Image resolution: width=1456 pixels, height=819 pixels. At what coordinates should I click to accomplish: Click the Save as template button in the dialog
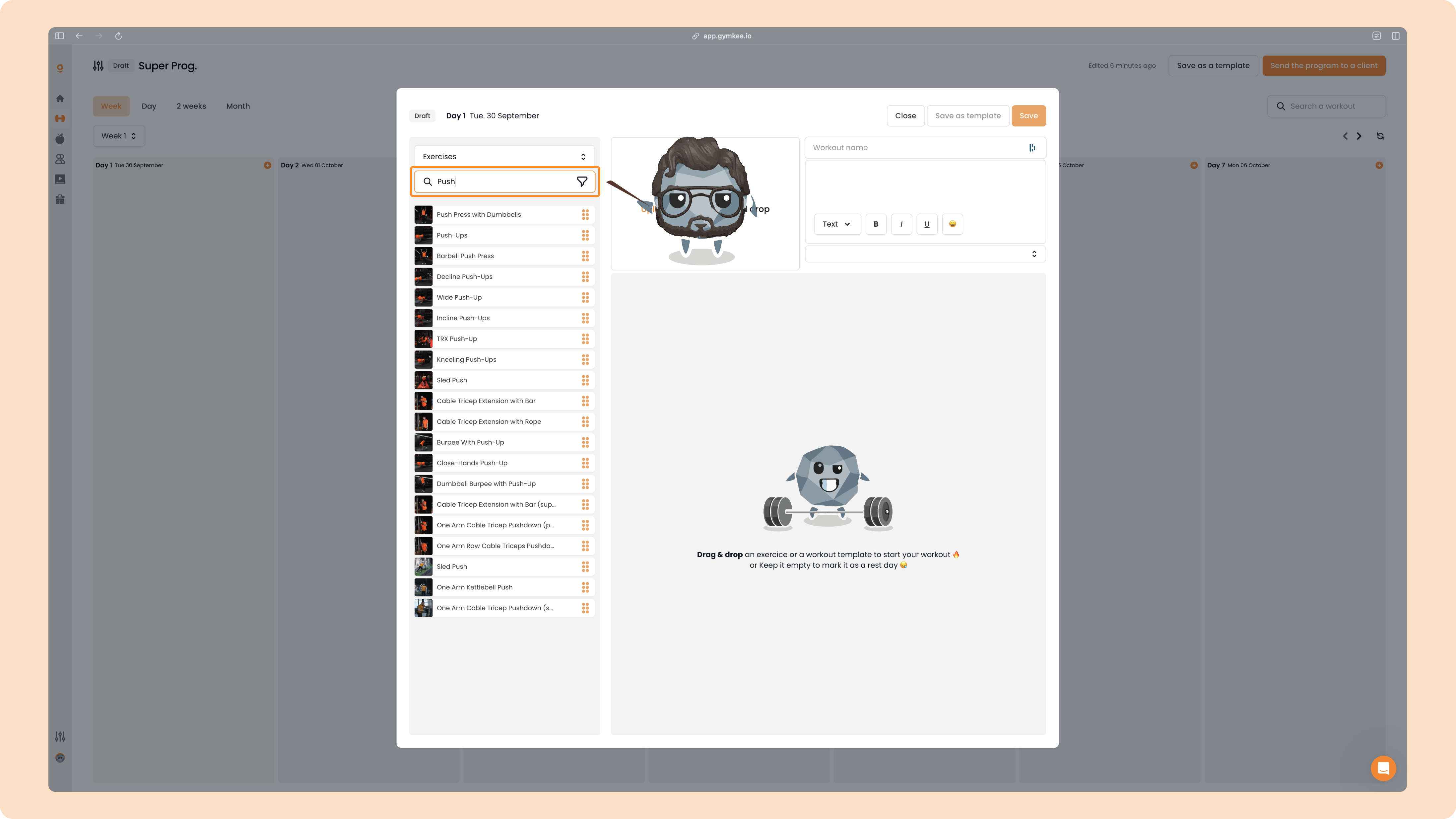968,116
